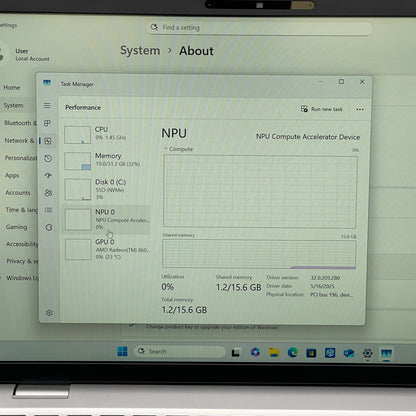416x416 pixels.
Task: Click the Find a setting search field
Action: (x=259, y=28)
